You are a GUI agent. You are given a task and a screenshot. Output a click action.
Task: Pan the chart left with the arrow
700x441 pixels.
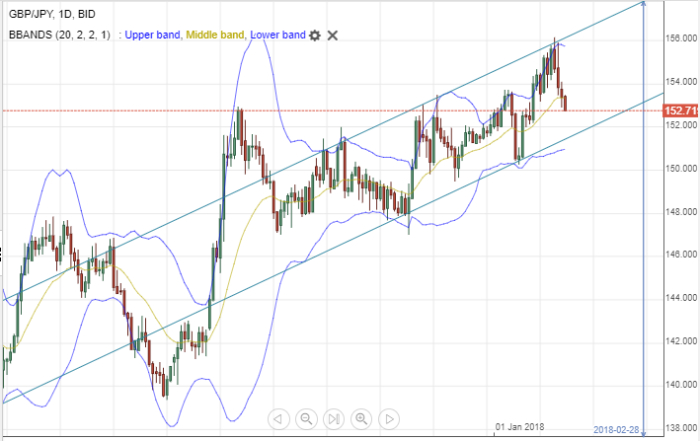(278, 419)
